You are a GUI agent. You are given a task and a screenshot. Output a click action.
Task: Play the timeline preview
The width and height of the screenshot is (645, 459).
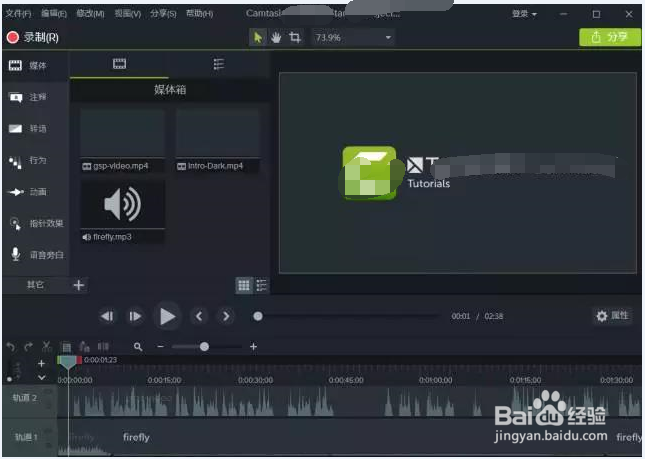coord(167,316)
